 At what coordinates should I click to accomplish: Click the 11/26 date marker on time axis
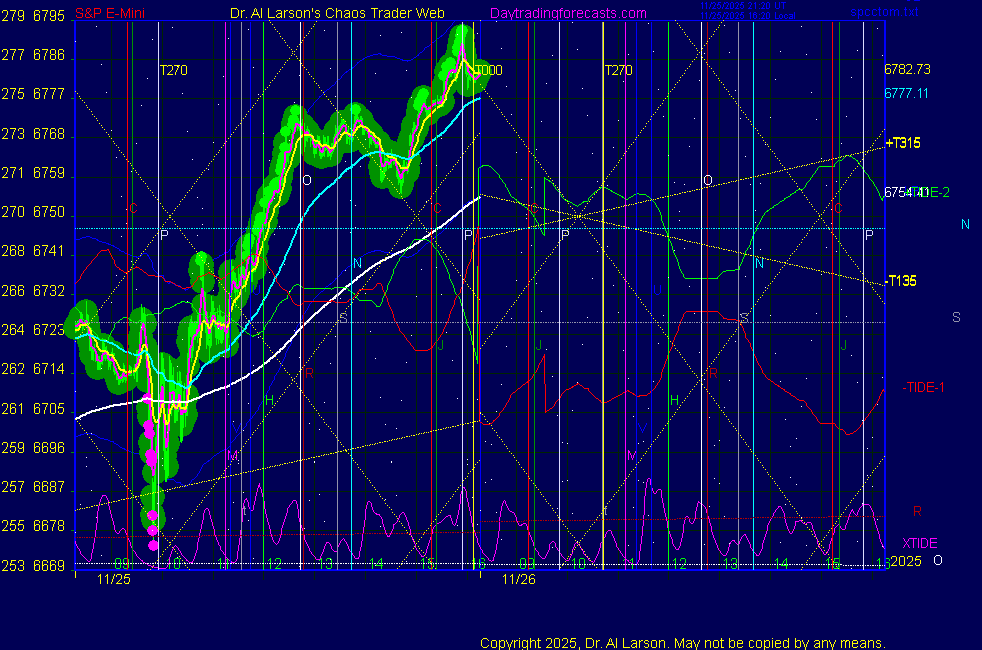[x=518, y=579]
